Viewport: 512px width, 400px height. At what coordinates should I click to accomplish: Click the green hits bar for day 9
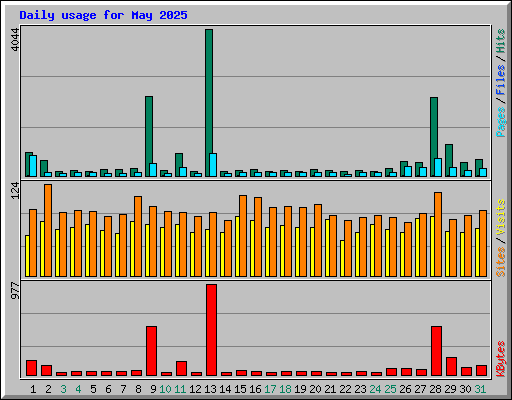point(148,136)
